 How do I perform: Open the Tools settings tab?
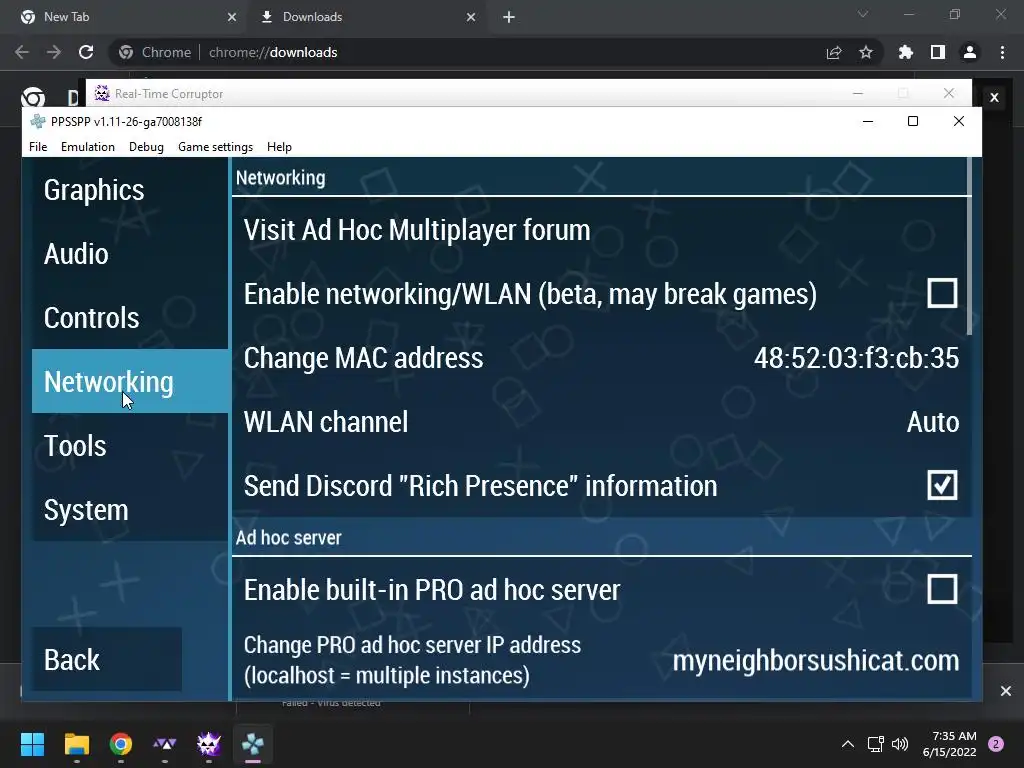(x=130, y=445)
